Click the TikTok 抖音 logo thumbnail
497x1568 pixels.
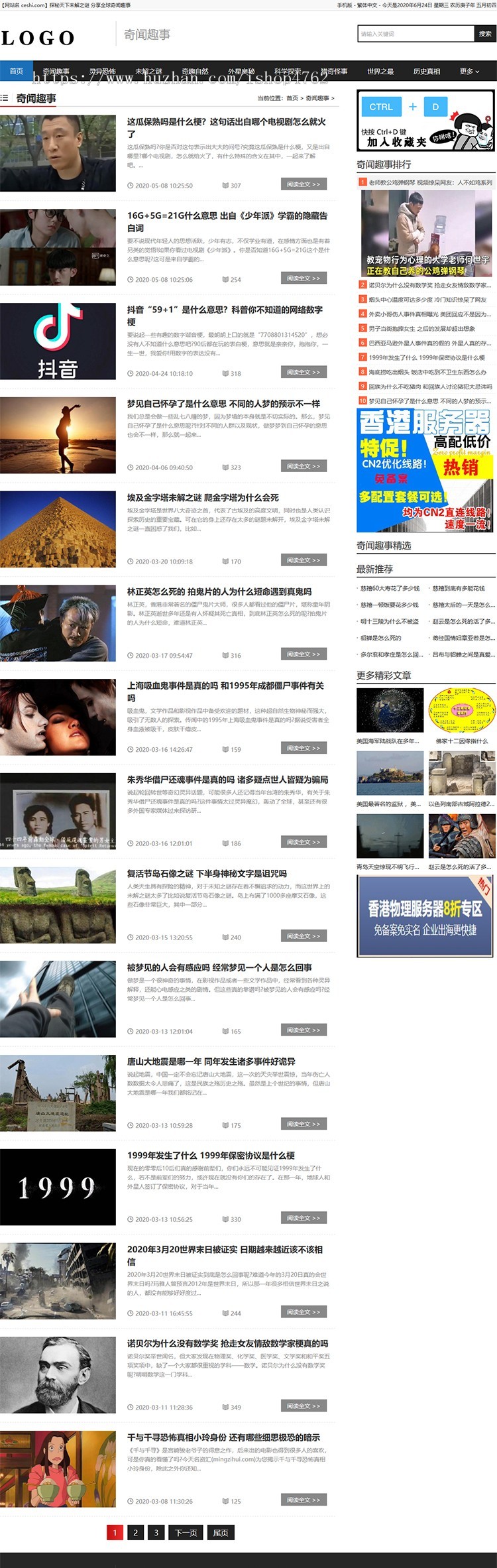pos(58,341)
